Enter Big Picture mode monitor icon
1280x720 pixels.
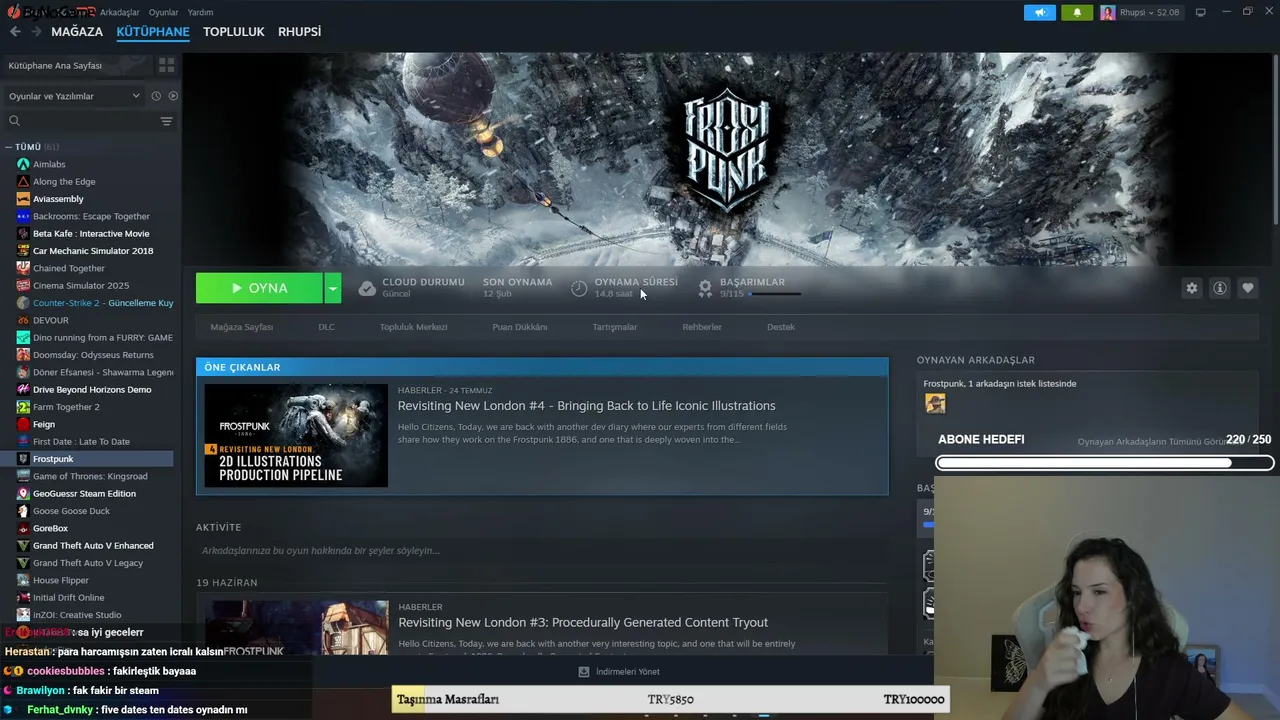click(x=1200, y=12)
